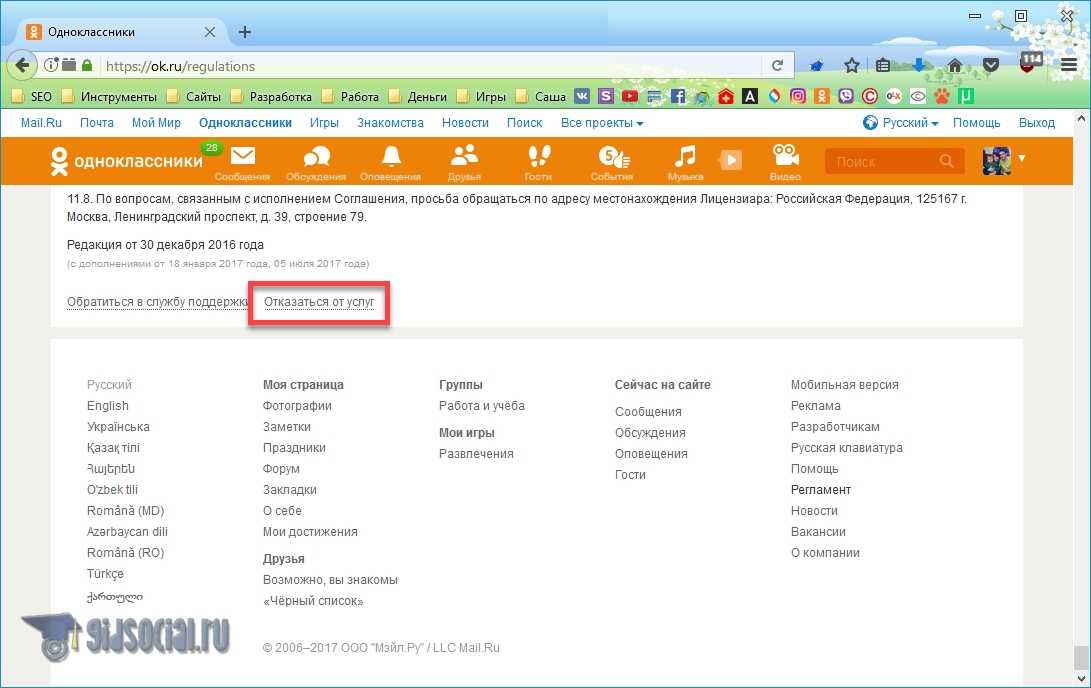Open the Сообщения messages icon

click(242, 158)
